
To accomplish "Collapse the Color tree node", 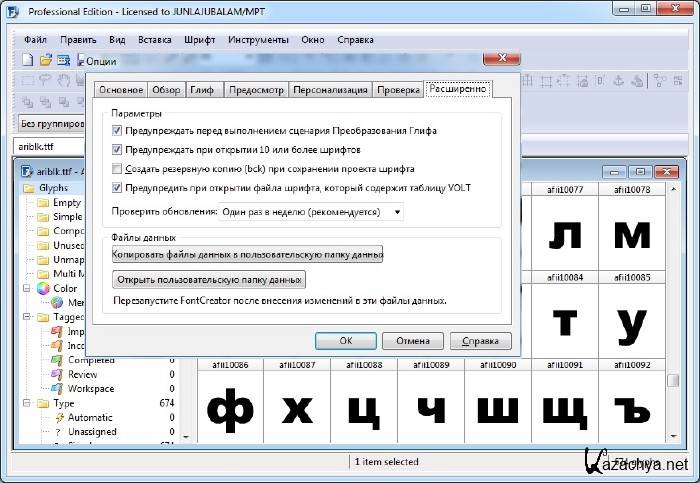I will (x=27, y=288).
